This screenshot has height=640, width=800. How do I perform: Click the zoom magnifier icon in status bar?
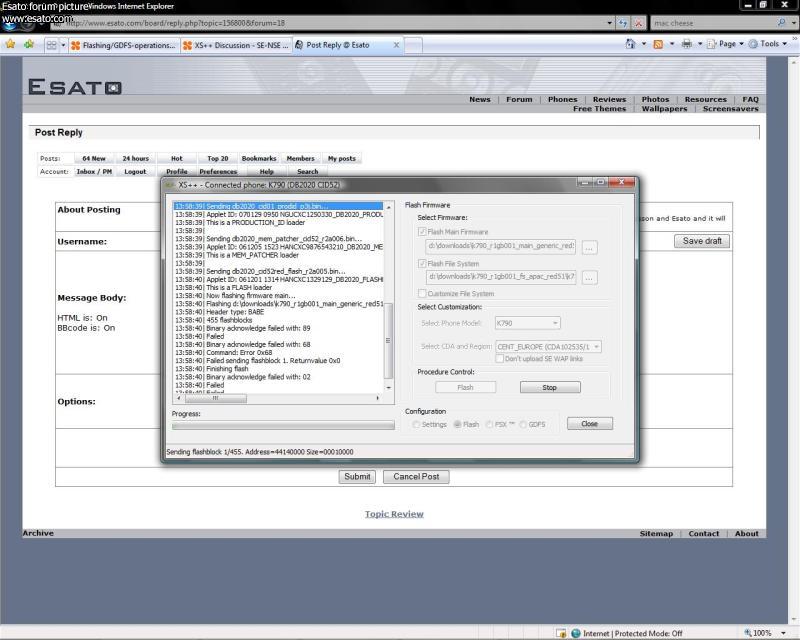[x=748, y=633]
